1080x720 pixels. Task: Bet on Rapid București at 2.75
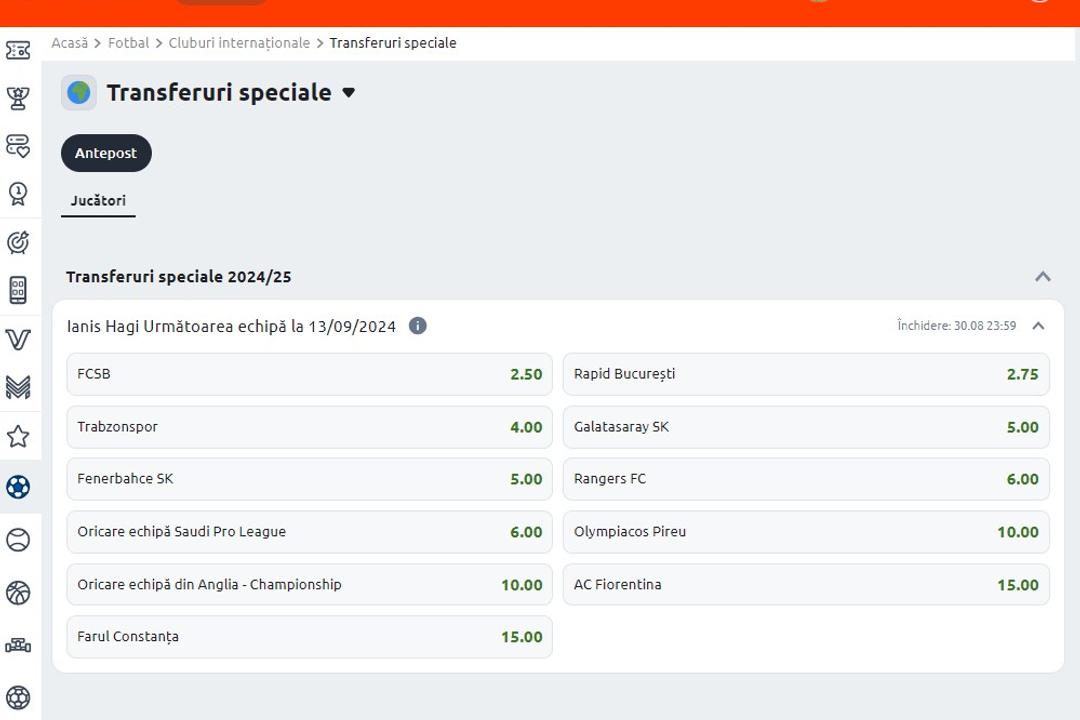point(806,374)
